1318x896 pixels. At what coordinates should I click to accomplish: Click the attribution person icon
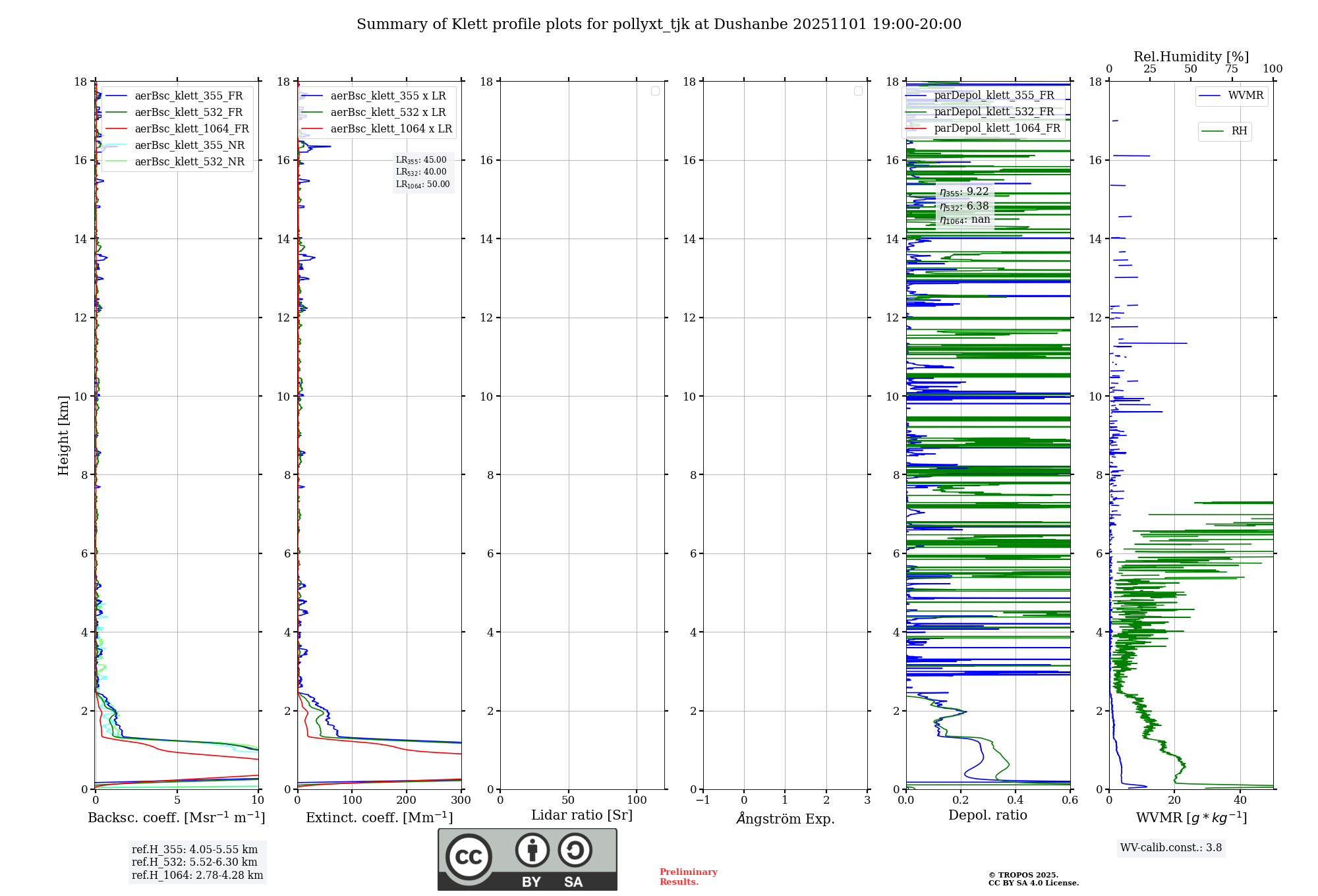532,850
